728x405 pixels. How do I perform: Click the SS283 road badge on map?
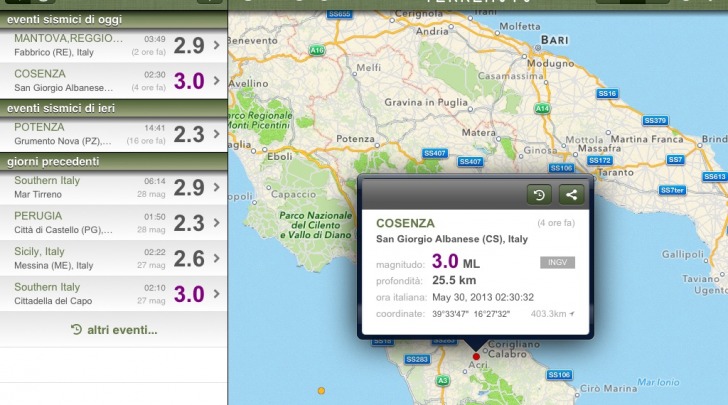pyautogui.click(x=416, y=359)
